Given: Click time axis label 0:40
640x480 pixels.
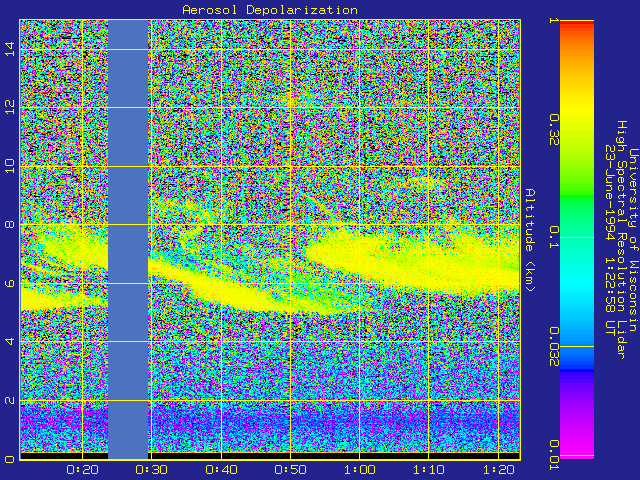Looking at the screenshot, I should pos(221,470).
